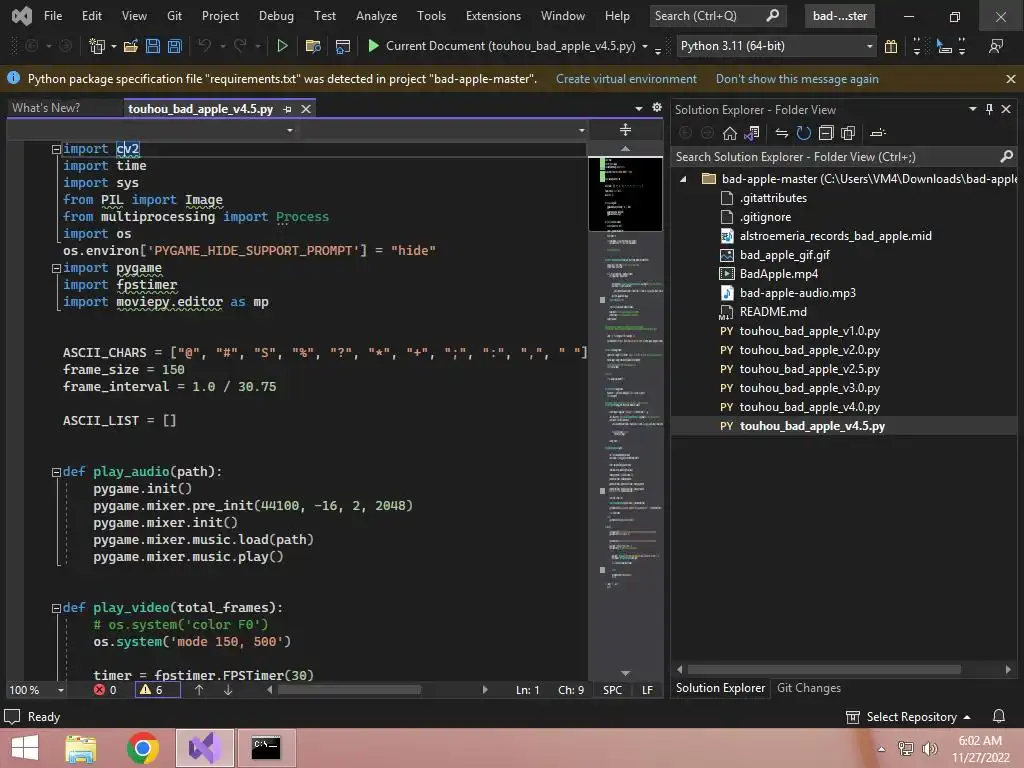Save the current file with floppy icon

[x=153, y=46]
